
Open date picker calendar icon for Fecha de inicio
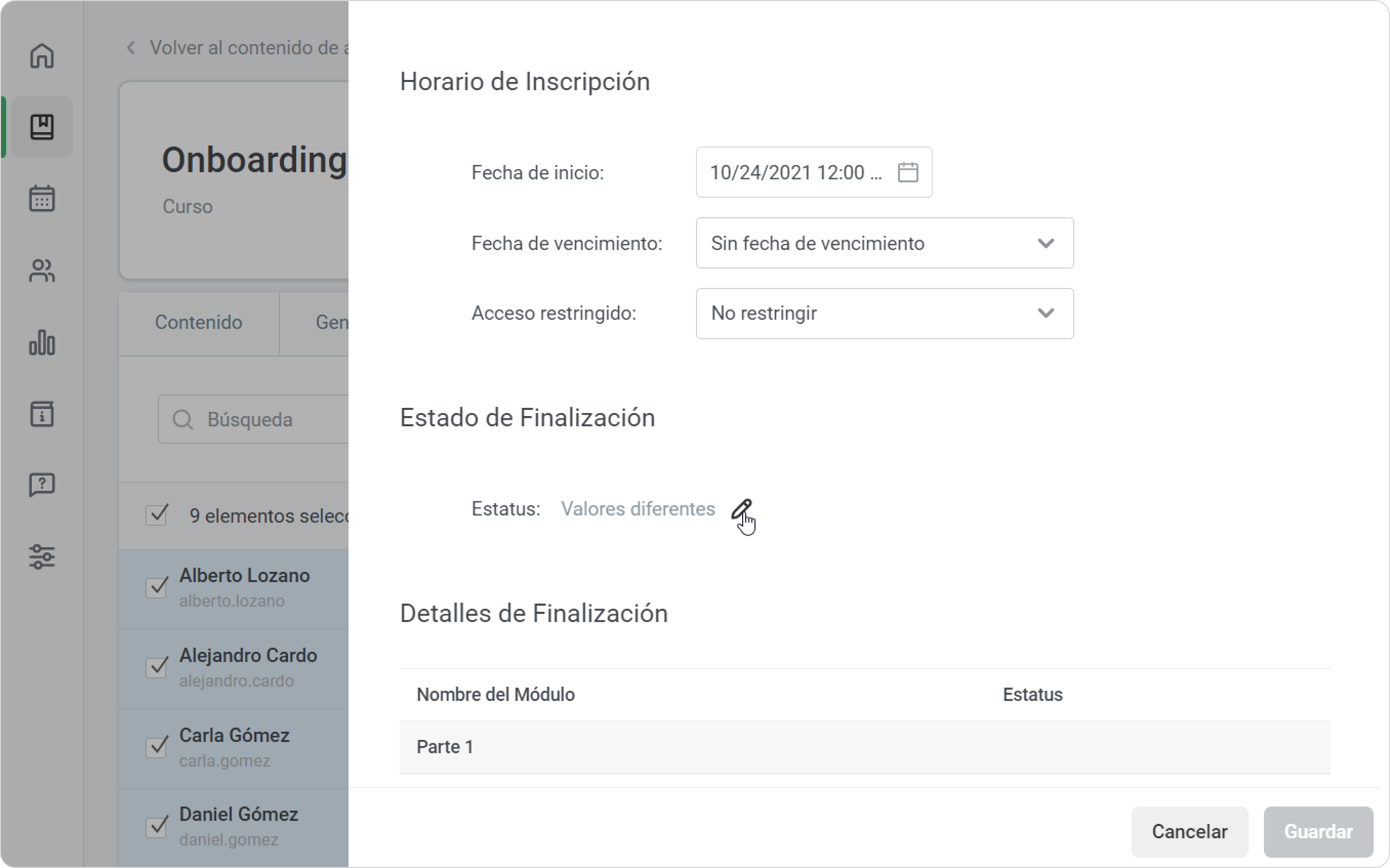908,172
